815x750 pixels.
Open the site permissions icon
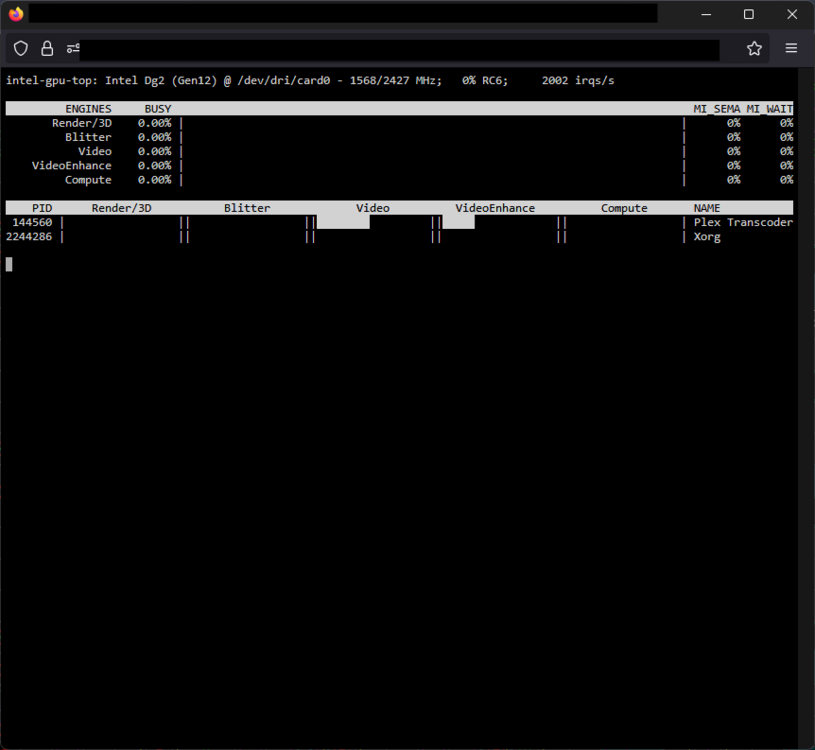[x=73, y=48]
